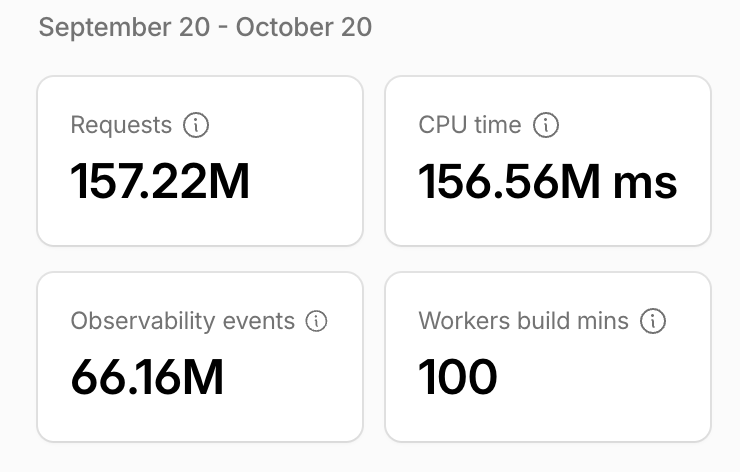
Task: Open the CPU time info tooltip icon
Action: [546, 125]
